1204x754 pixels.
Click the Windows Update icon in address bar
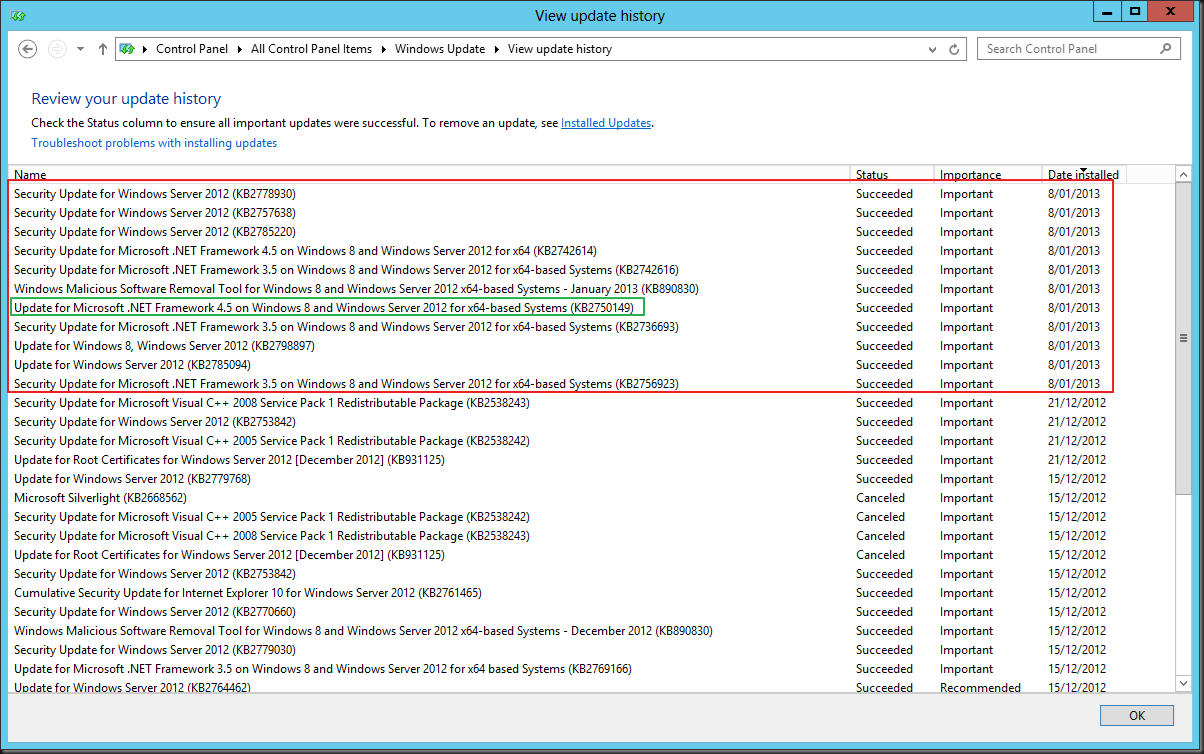(x=128, y=49)
